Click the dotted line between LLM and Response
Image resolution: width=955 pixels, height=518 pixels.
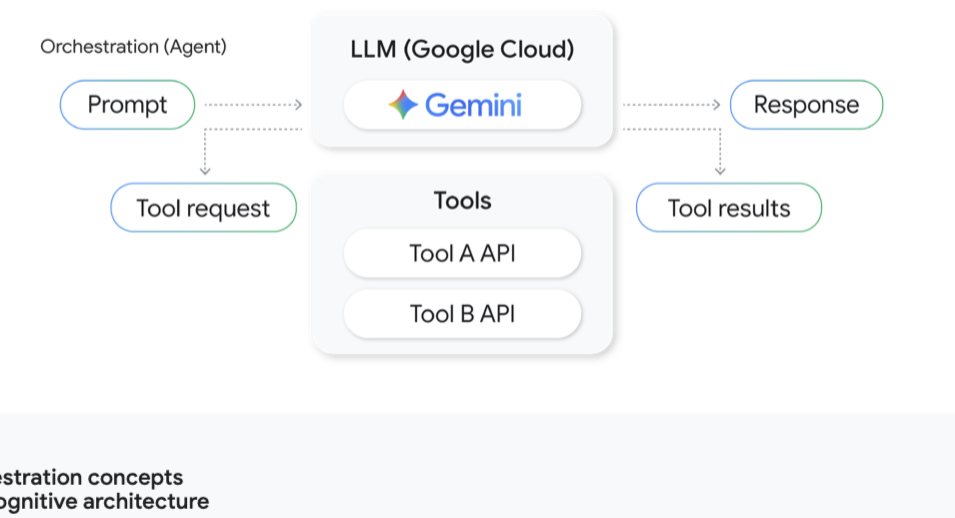point(667,104)
